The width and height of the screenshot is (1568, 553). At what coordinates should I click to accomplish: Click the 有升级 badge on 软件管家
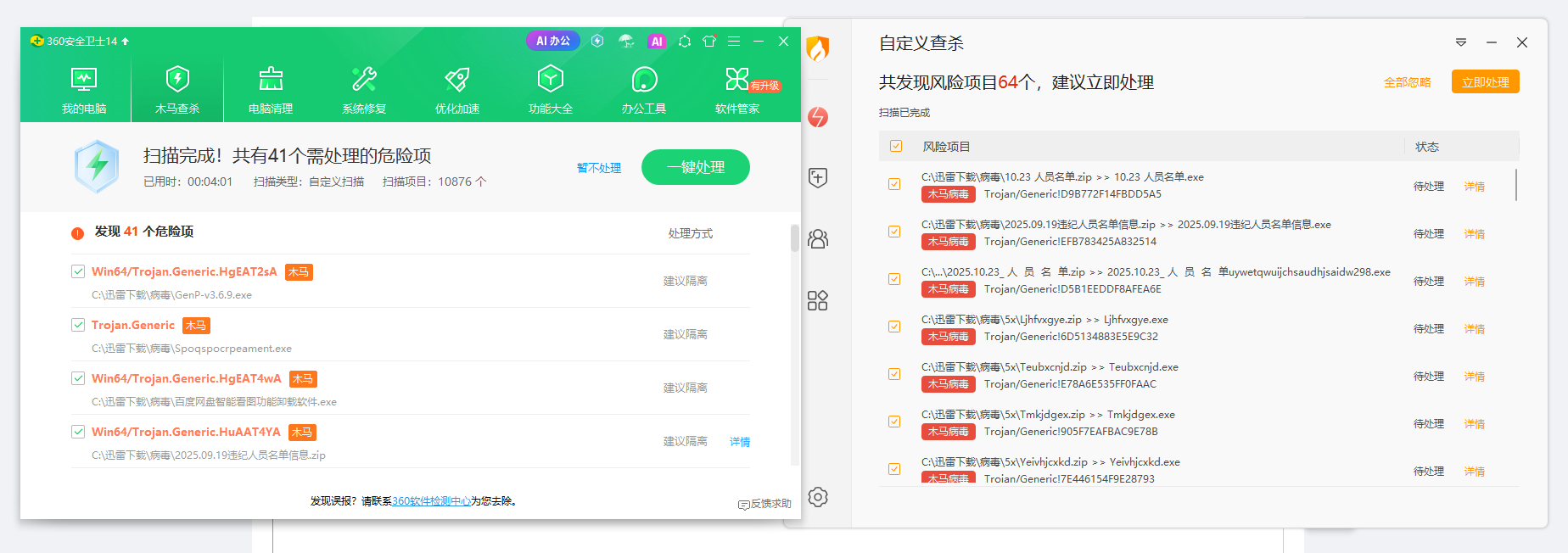[764, 86]
